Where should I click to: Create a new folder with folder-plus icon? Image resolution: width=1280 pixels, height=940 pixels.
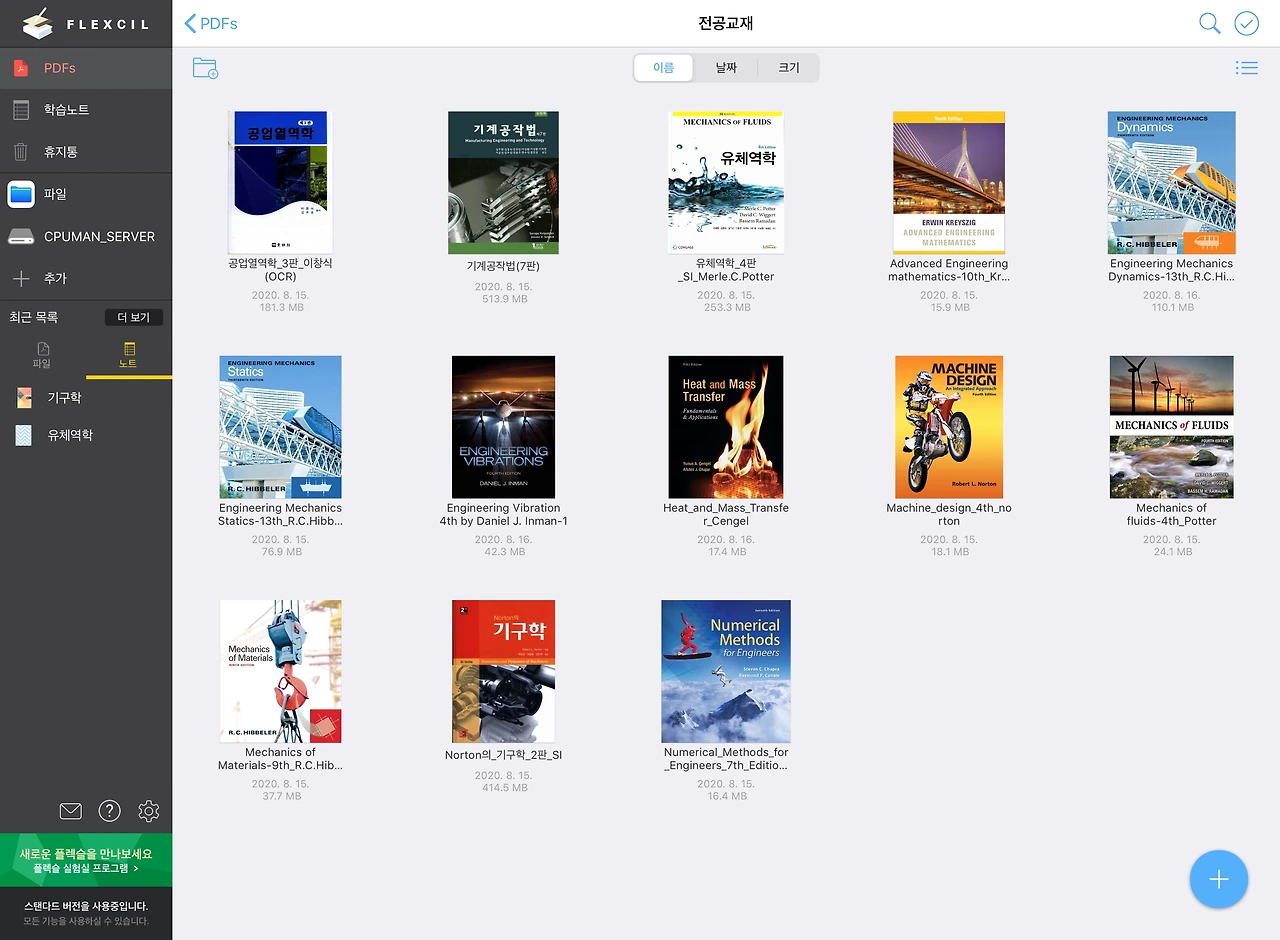coord(205,68)
